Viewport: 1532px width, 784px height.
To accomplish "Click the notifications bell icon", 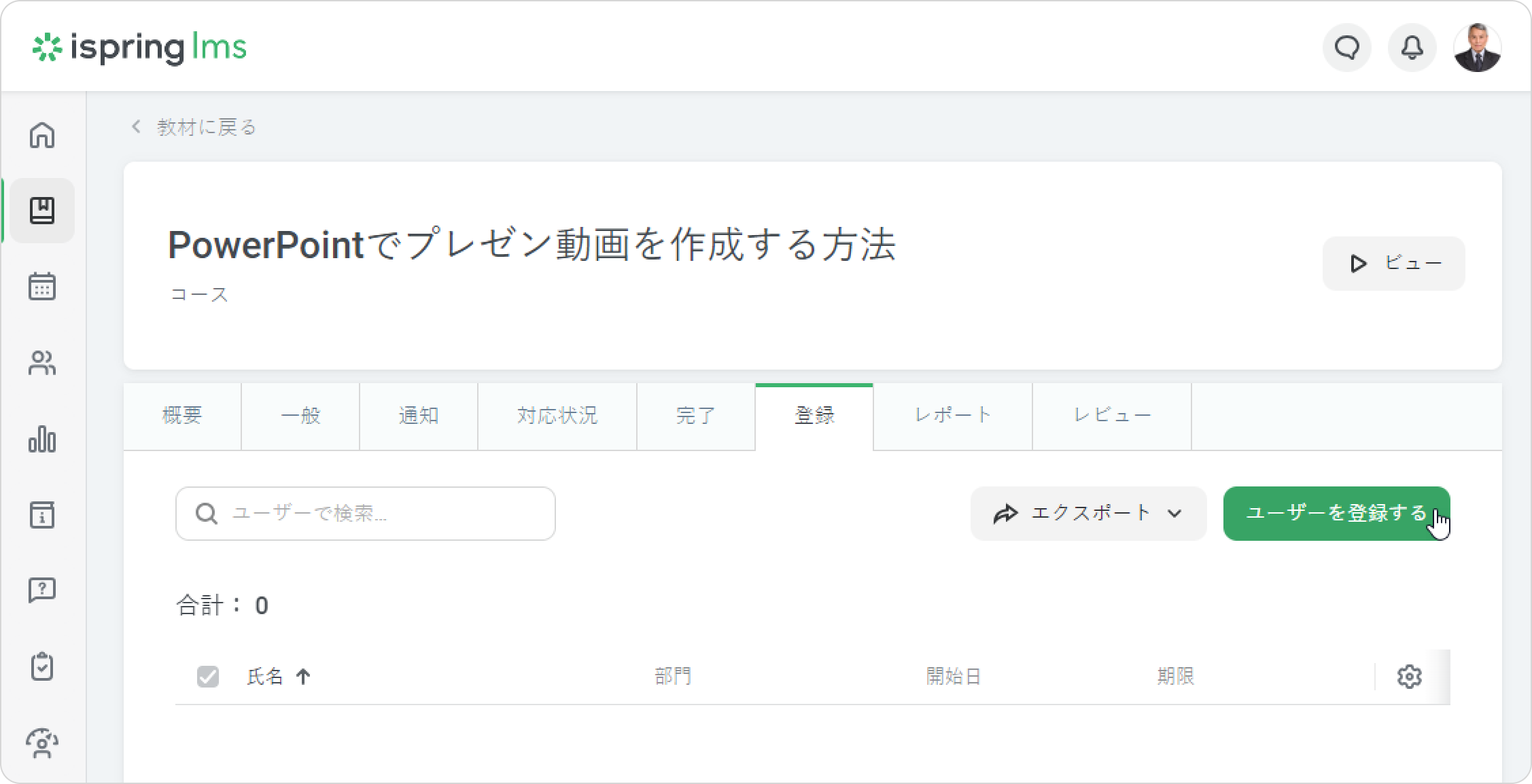I will point(1412,48).
